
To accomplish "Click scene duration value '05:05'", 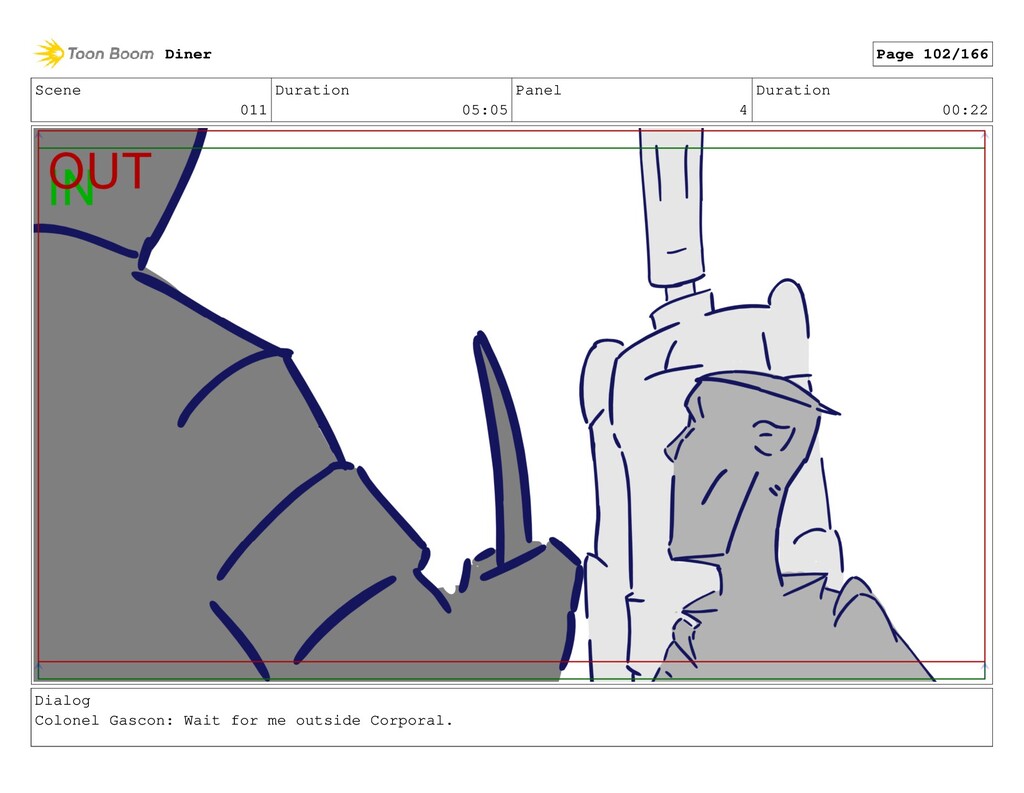I will click(x=485, y=110).
